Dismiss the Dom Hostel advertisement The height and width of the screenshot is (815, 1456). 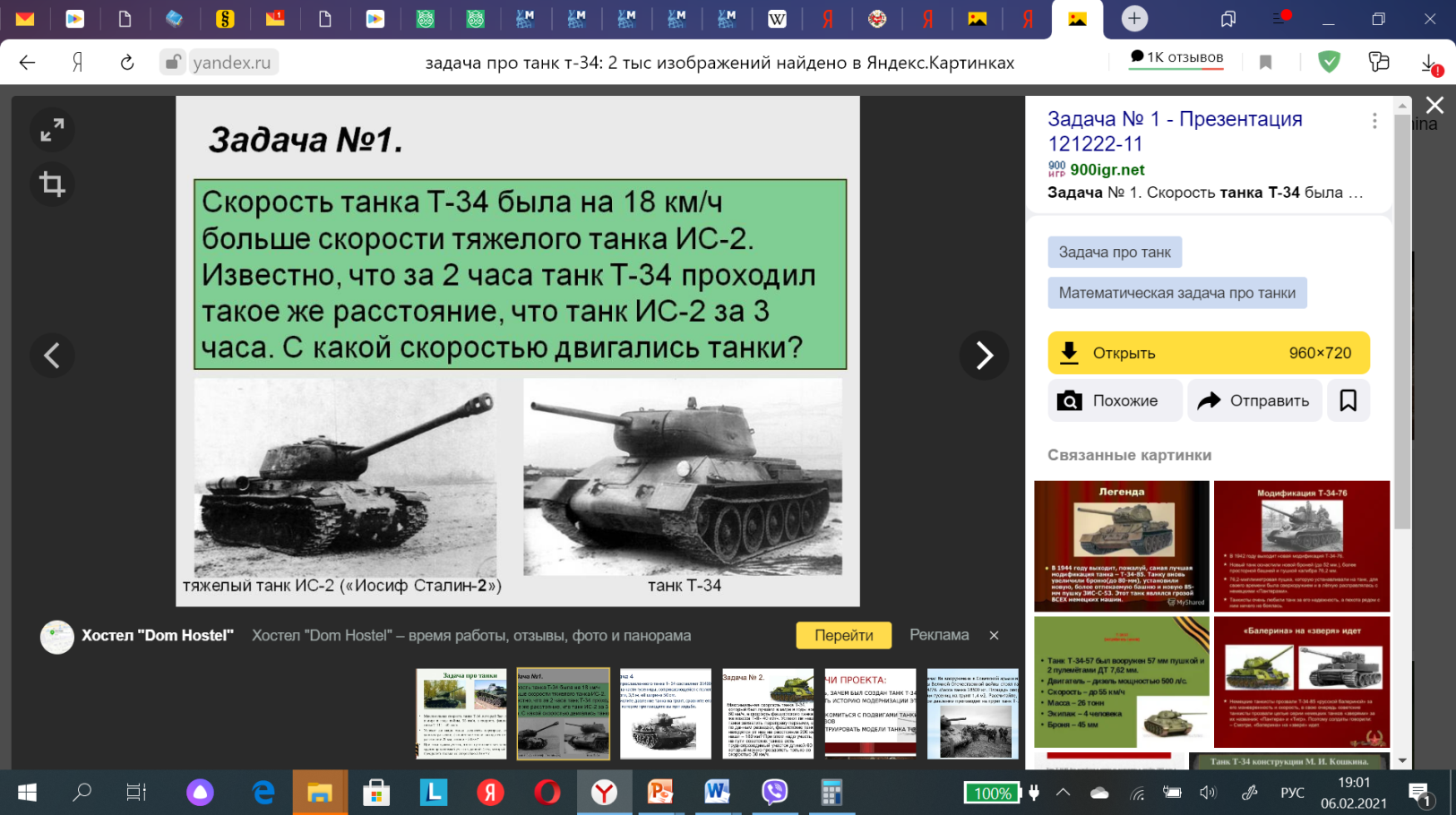[x=994, y=635]
